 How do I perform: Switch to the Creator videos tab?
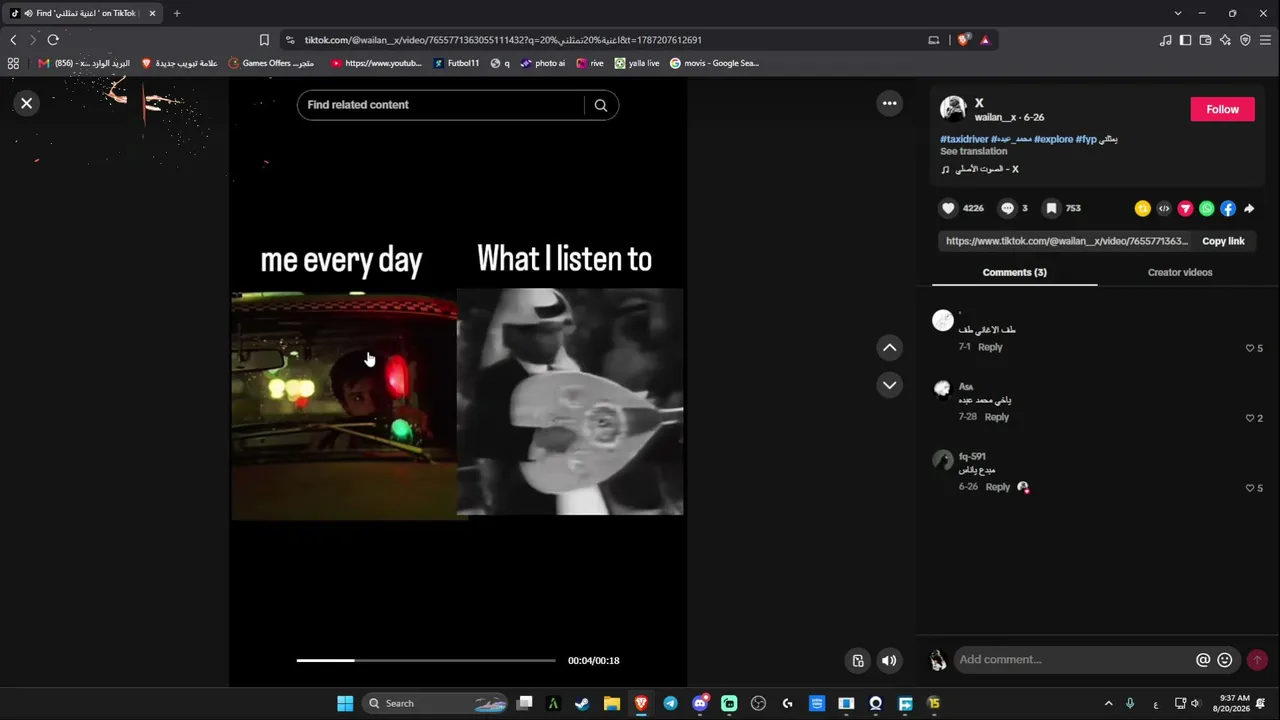click(x=1180, y=272)
